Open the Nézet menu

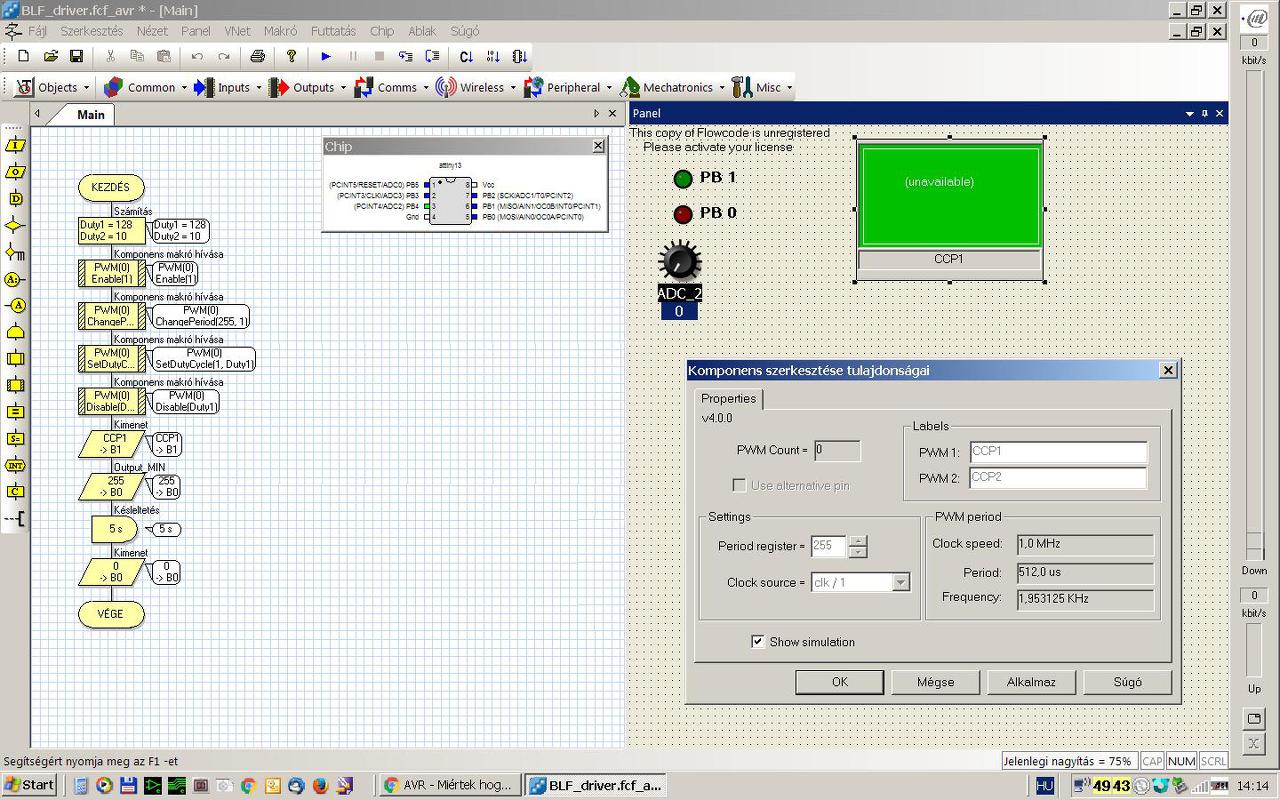(x=152, y=31)
